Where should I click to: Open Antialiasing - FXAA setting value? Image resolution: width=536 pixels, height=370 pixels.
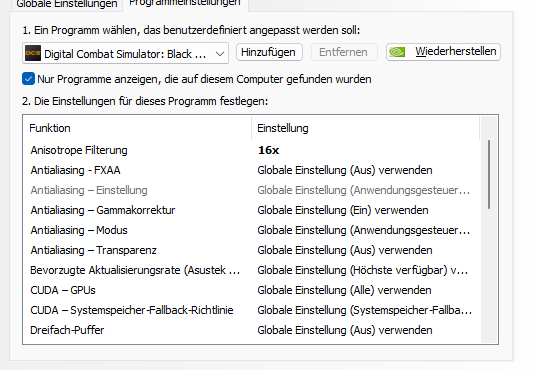click(345, 170)
